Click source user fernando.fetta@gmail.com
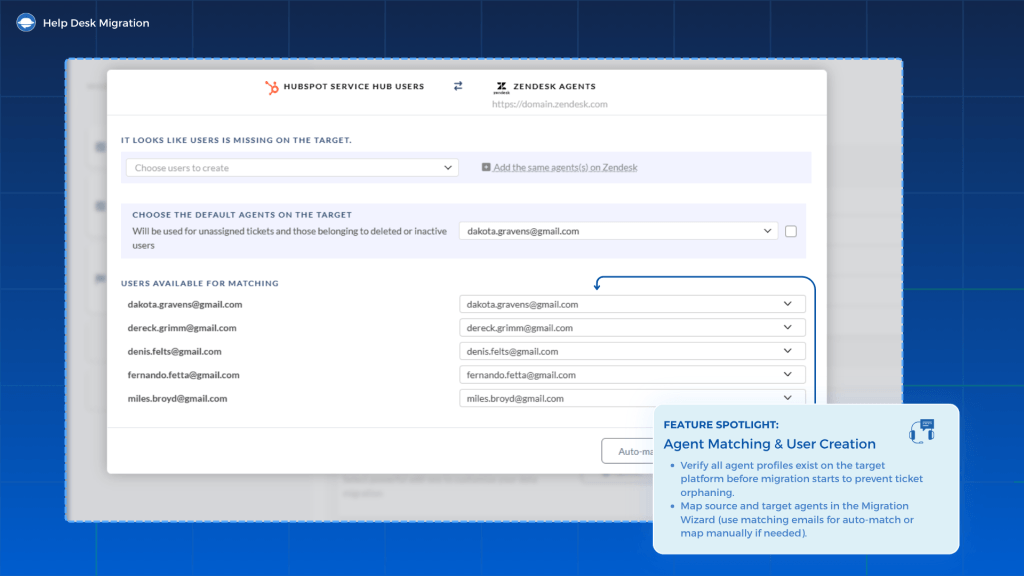Viewport: 1024px width, 576px height. 184,375
